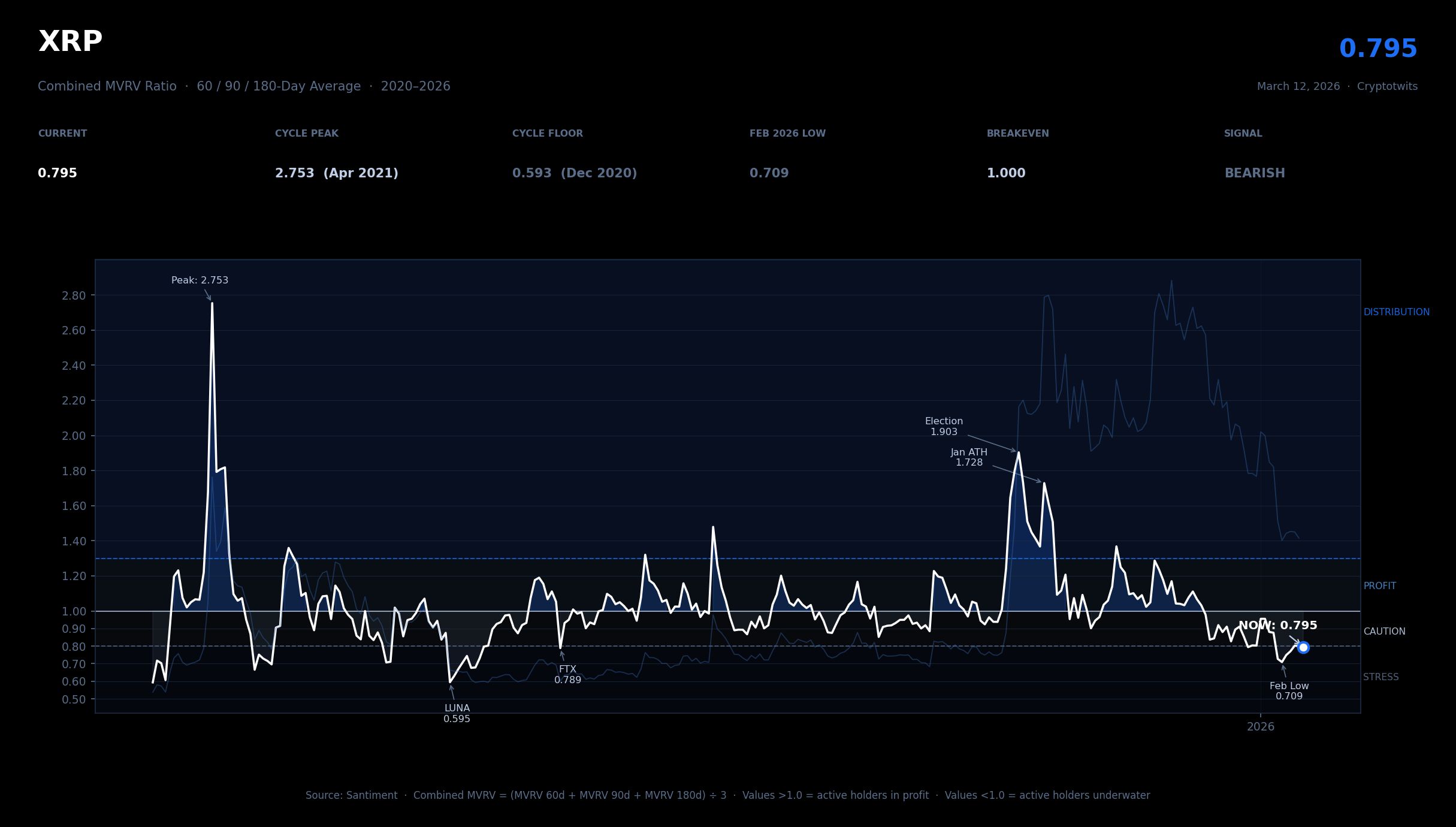The width and height of the screenshot is (1456, 827).
Task: Click the CYCLE PEAK 2.753 (Apr 2021) stat
Action: 336,173
